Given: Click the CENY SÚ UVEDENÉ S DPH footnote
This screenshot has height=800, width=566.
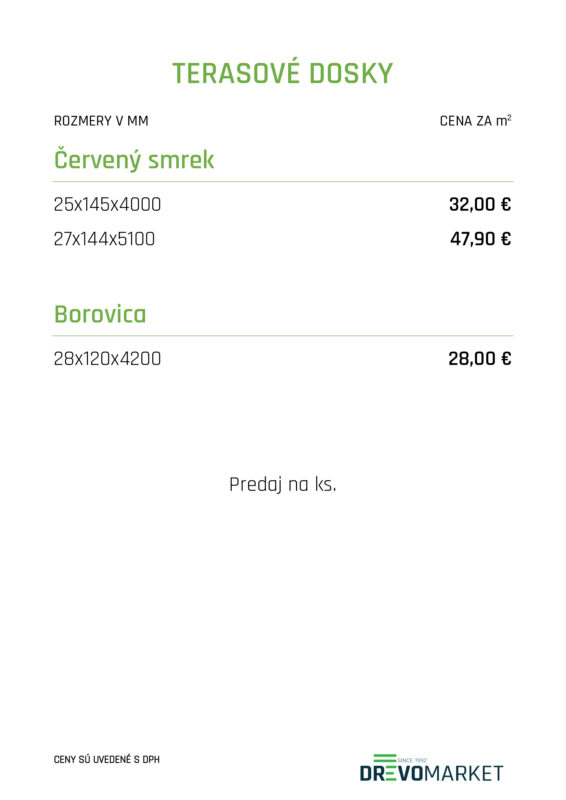Looking at the screenshot, I should click(x=107, y=759).
